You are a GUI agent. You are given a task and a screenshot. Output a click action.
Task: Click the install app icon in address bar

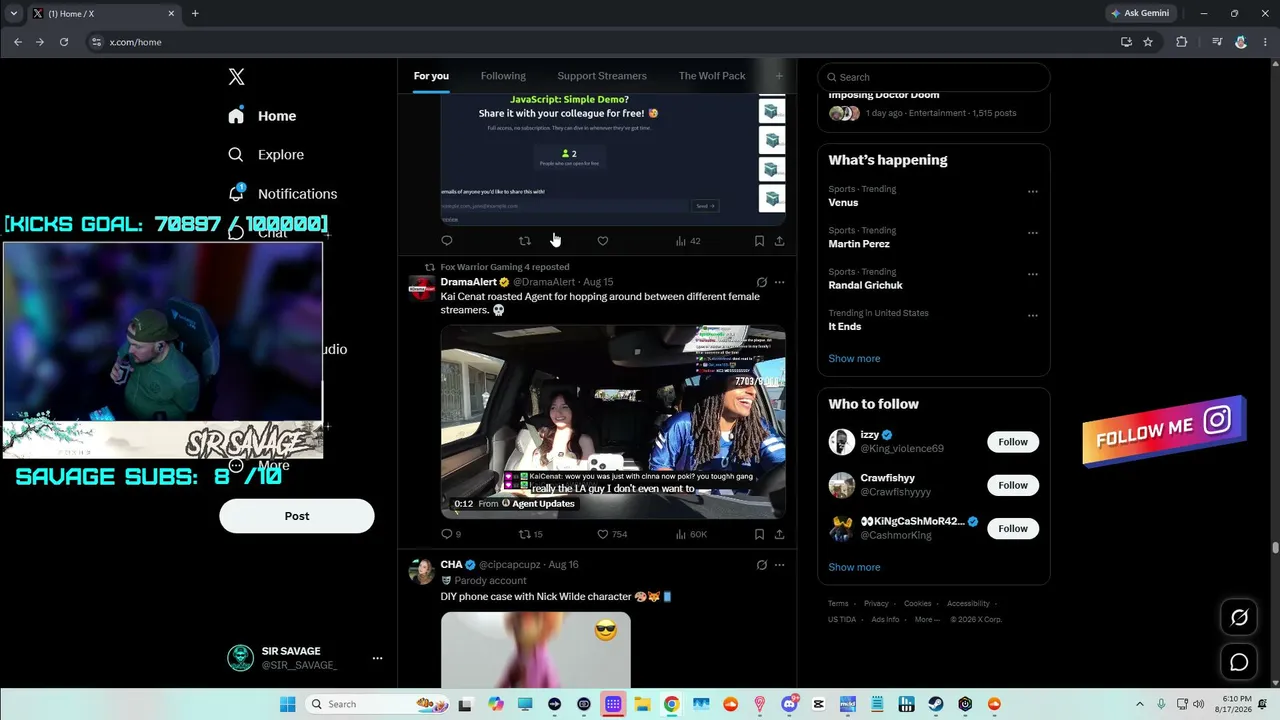pyautogui.click(x=1126, y=42)
